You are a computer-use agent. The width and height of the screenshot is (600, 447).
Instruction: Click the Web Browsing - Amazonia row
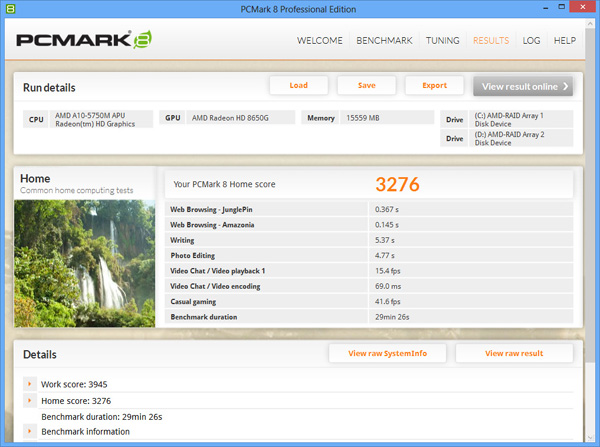tap(369, 225)
